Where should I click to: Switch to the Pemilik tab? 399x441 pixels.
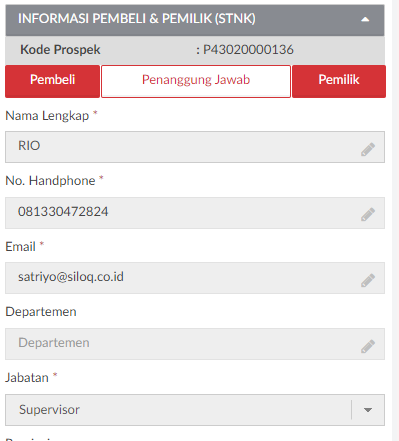coord(339,81)
